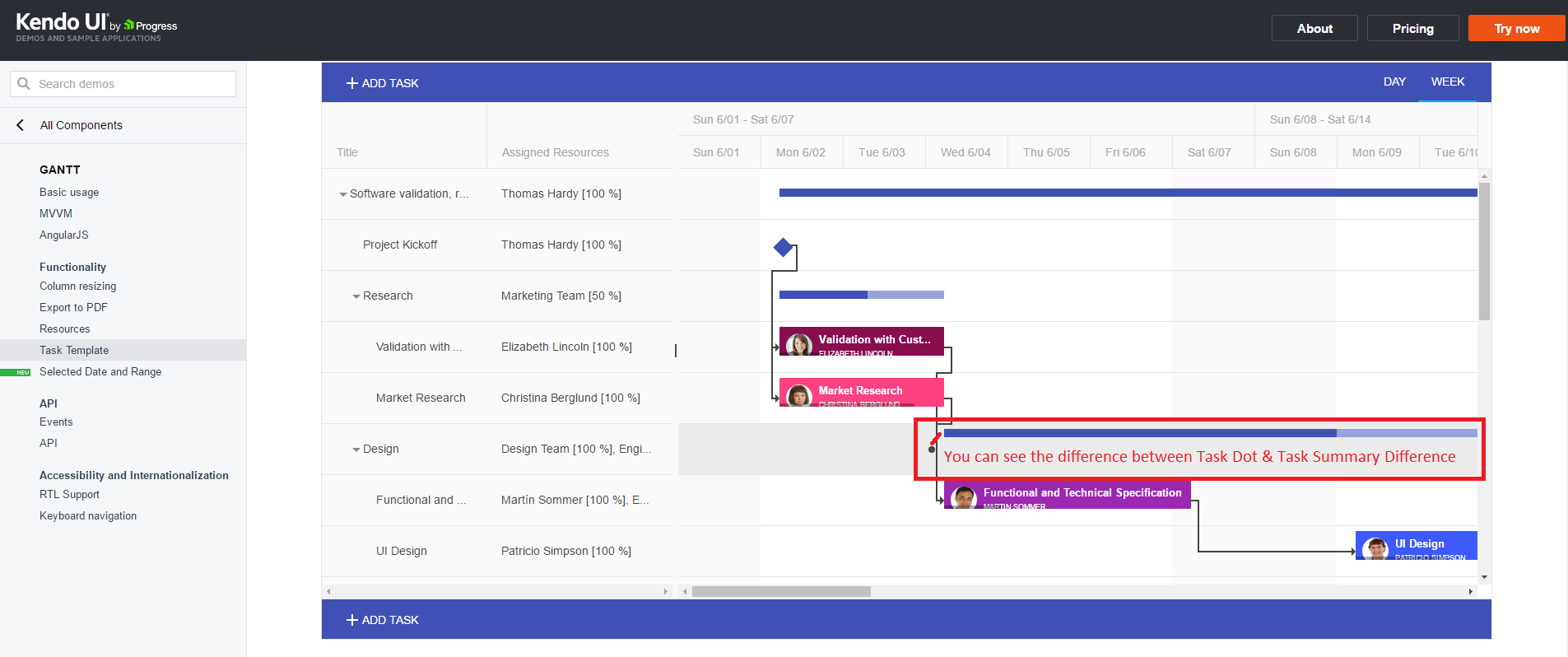Click the task list scroll-right arrow

click(666, 591)
